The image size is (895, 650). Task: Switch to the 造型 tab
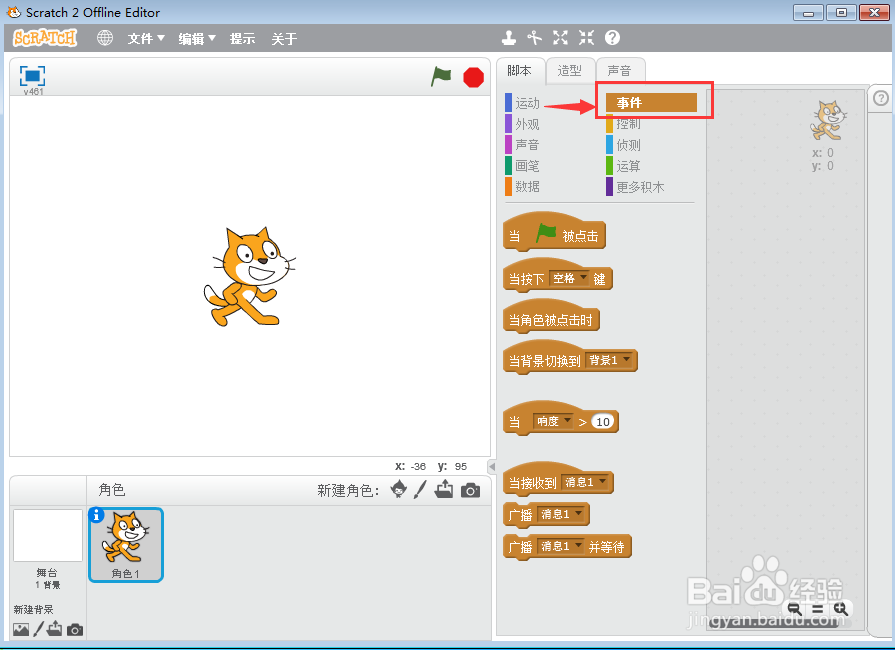[570, 70]
